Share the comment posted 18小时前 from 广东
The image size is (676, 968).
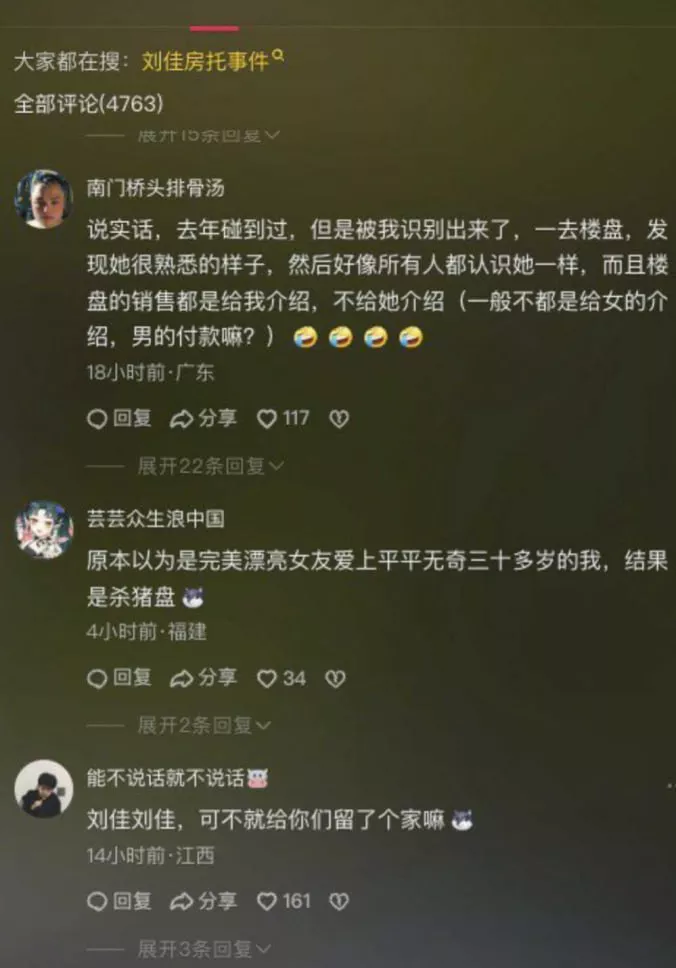(203, 419)
